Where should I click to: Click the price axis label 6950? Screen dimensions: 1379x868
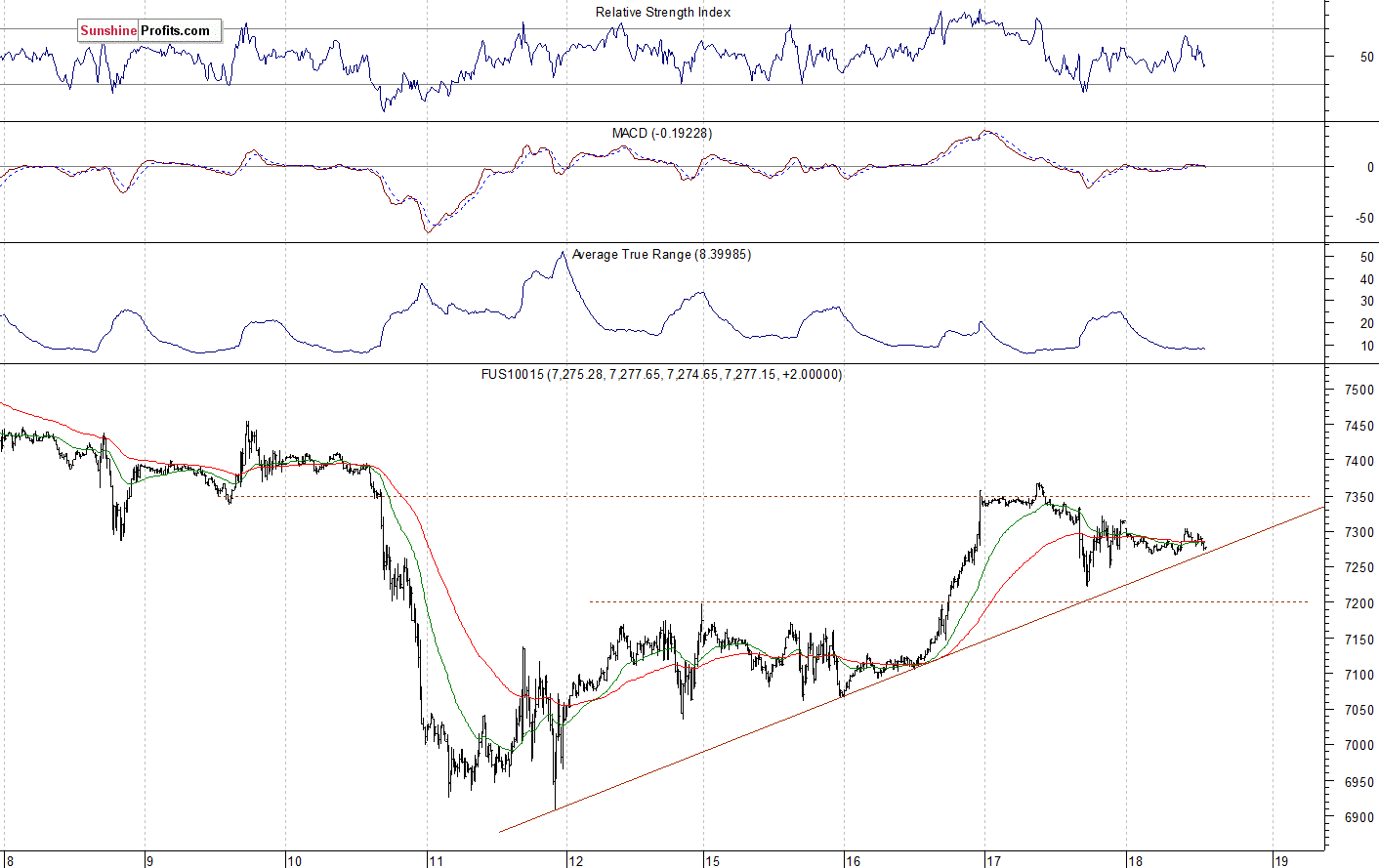click(x=1359, y=783)
